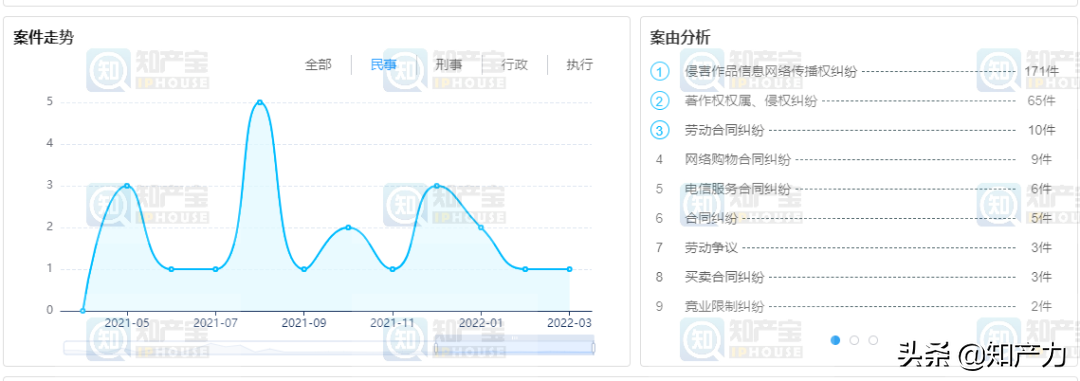This screenshot has width=1080, height=381.
Task: Click the 2021-07 data point on chart
Action: 216,269
